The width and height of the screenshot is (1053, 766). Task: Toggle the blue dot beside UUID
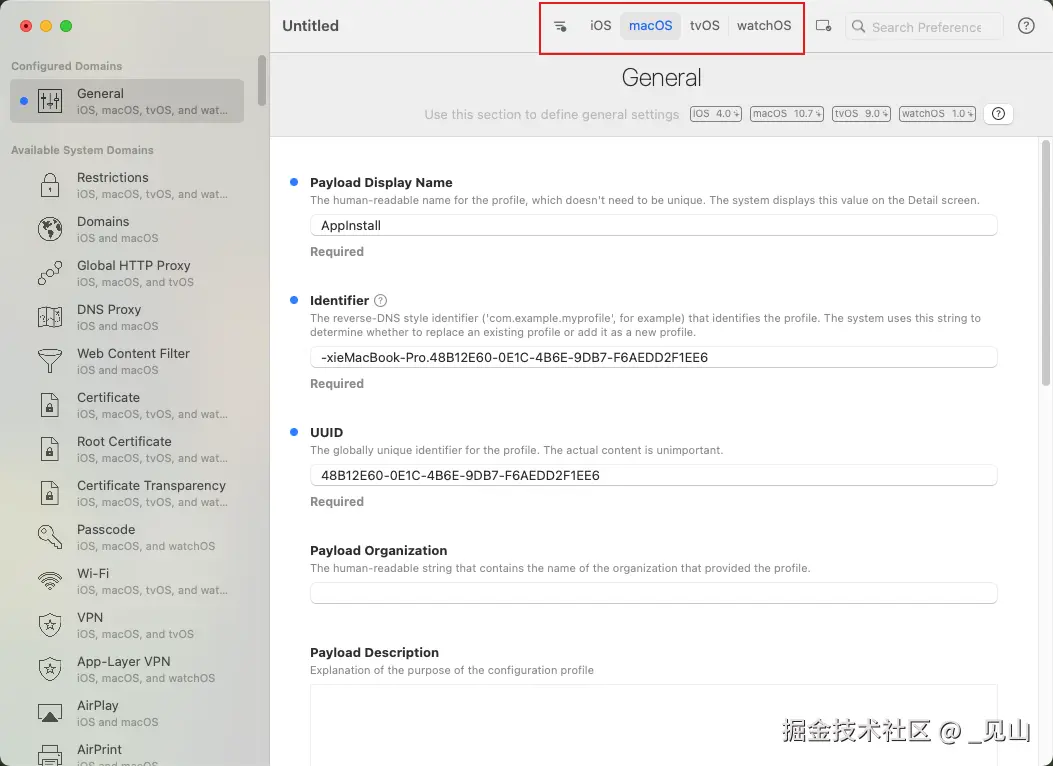coord(293,432)
